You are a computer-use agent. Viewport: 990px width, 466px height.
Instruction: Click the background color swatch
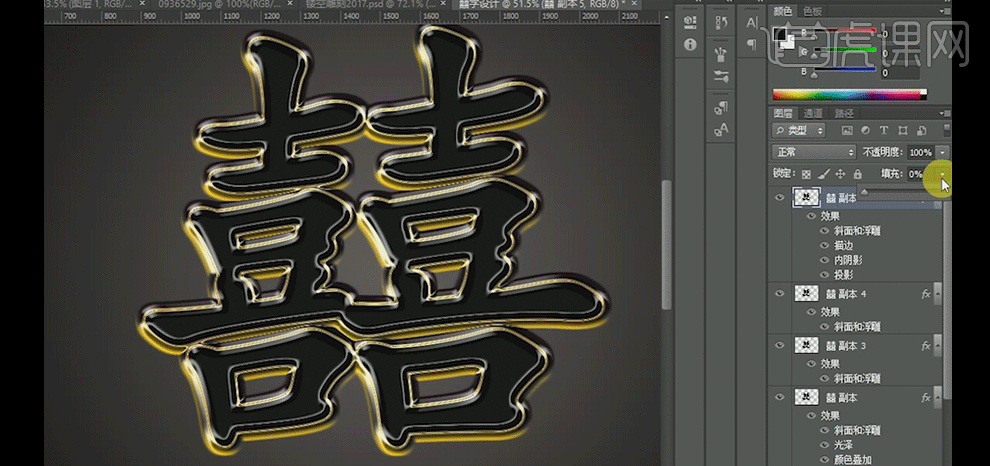[x=789, y=42]
